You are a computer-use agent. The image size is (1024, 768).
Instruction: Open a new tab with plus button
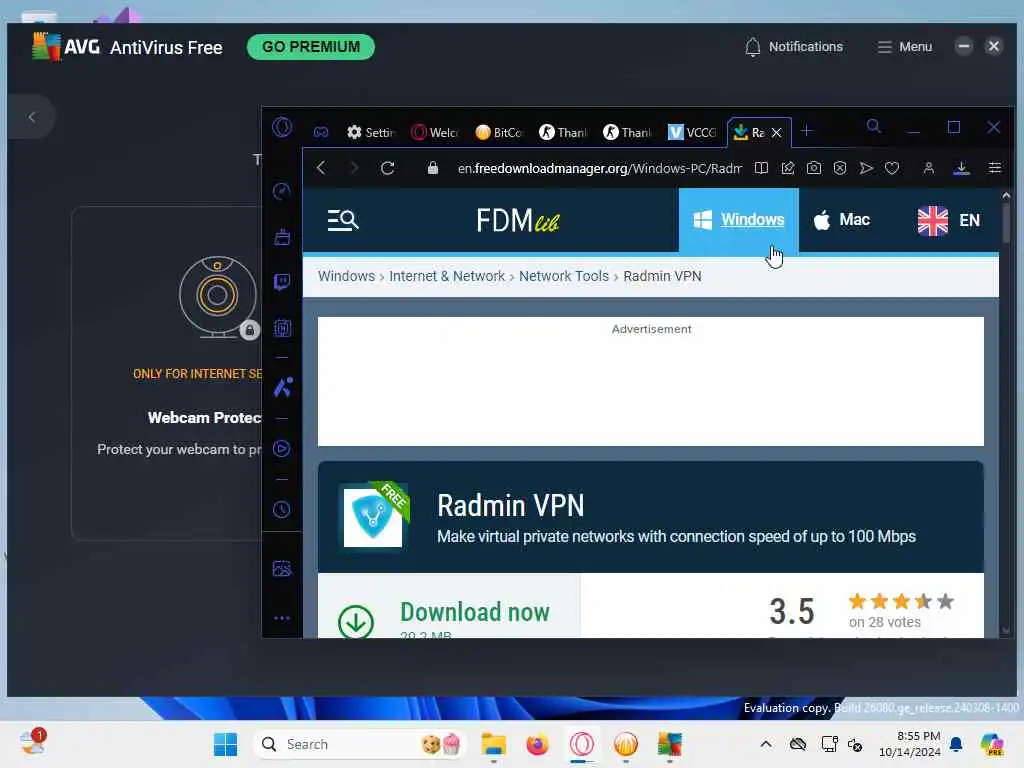click(807, 131)
